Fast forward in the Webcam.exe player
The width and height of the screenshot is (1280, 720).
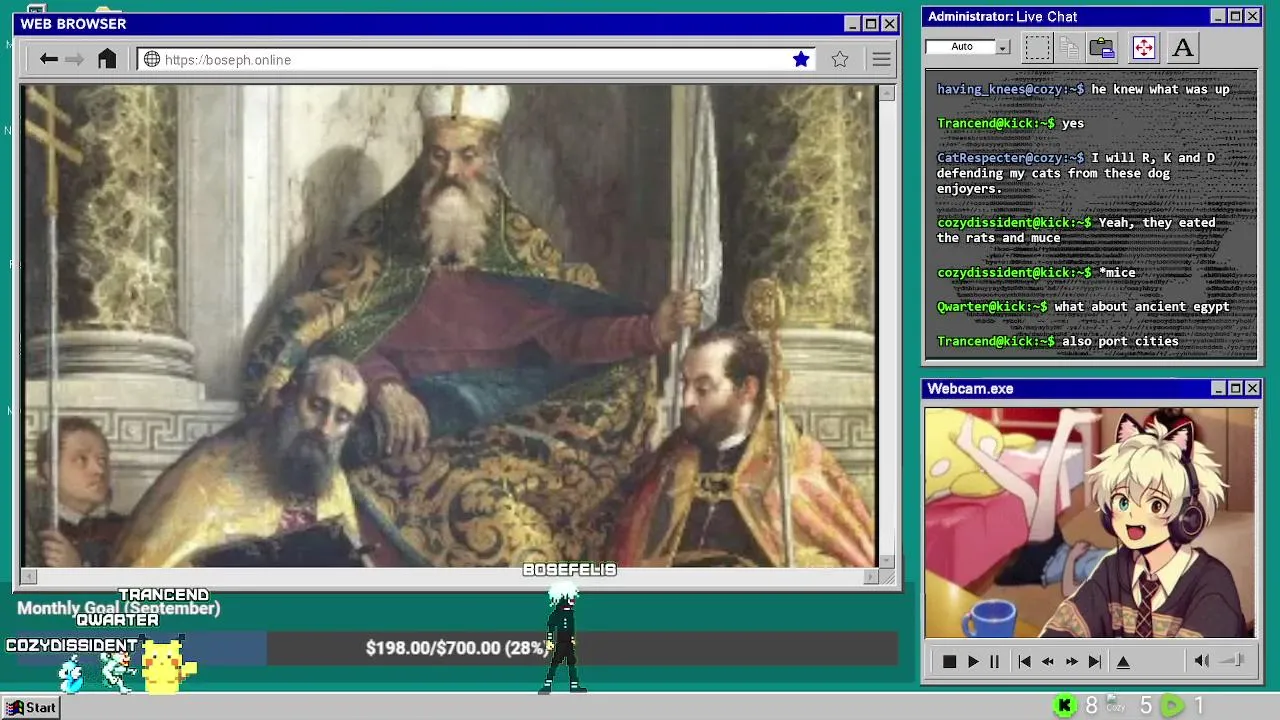(1072, 661)
